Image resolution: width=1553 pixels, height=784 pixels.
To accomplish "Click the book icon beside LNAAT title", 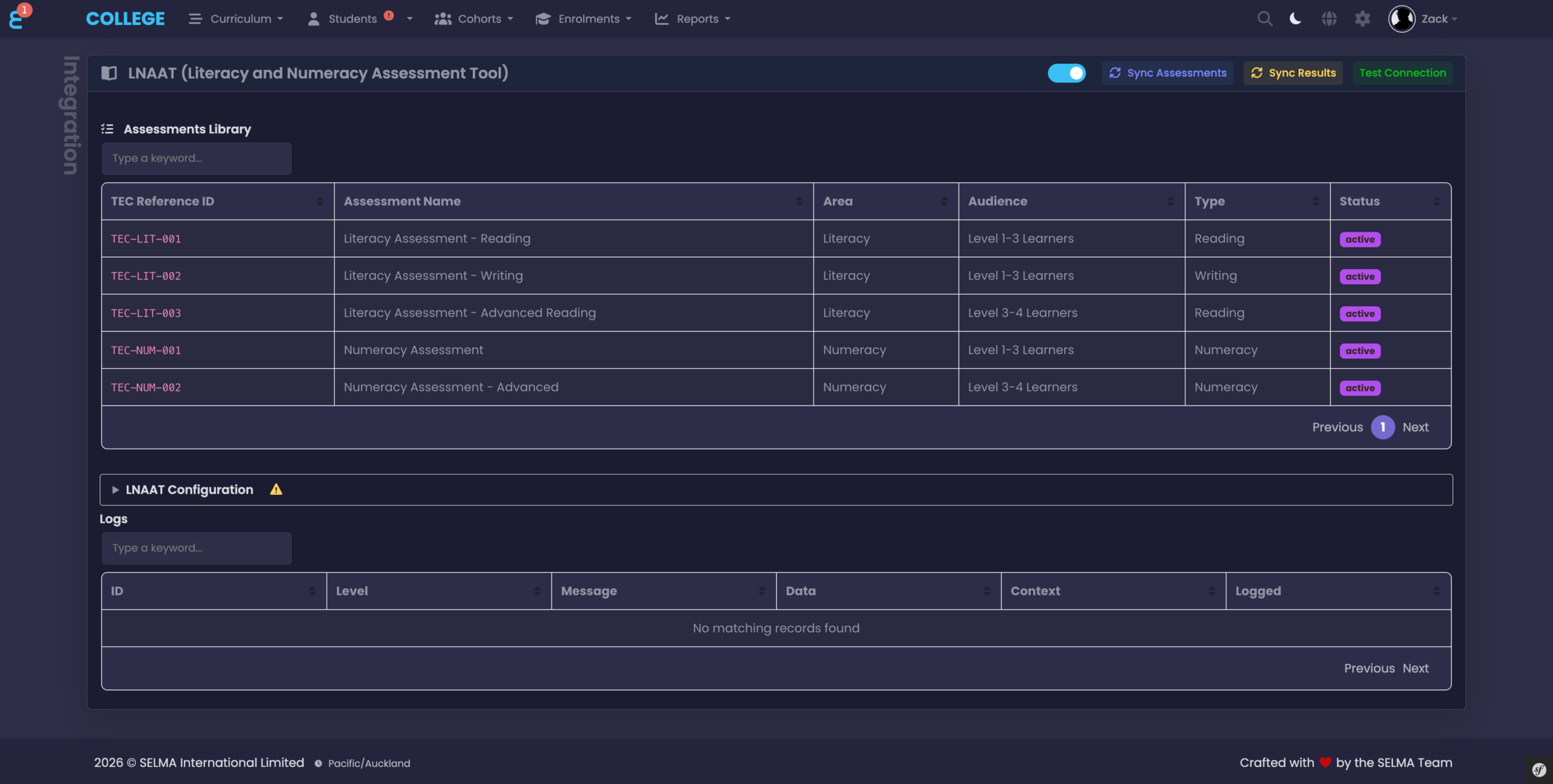I will [x=109, y=73].
